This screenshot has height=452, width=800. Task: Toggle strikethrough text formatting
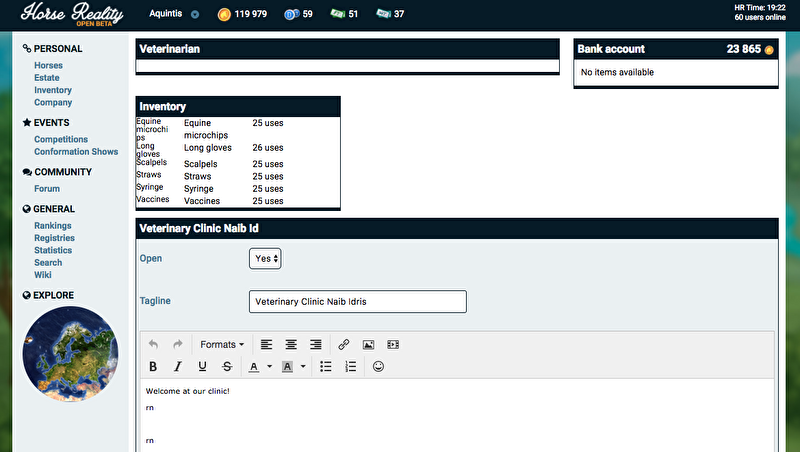[x=227, y=367]
